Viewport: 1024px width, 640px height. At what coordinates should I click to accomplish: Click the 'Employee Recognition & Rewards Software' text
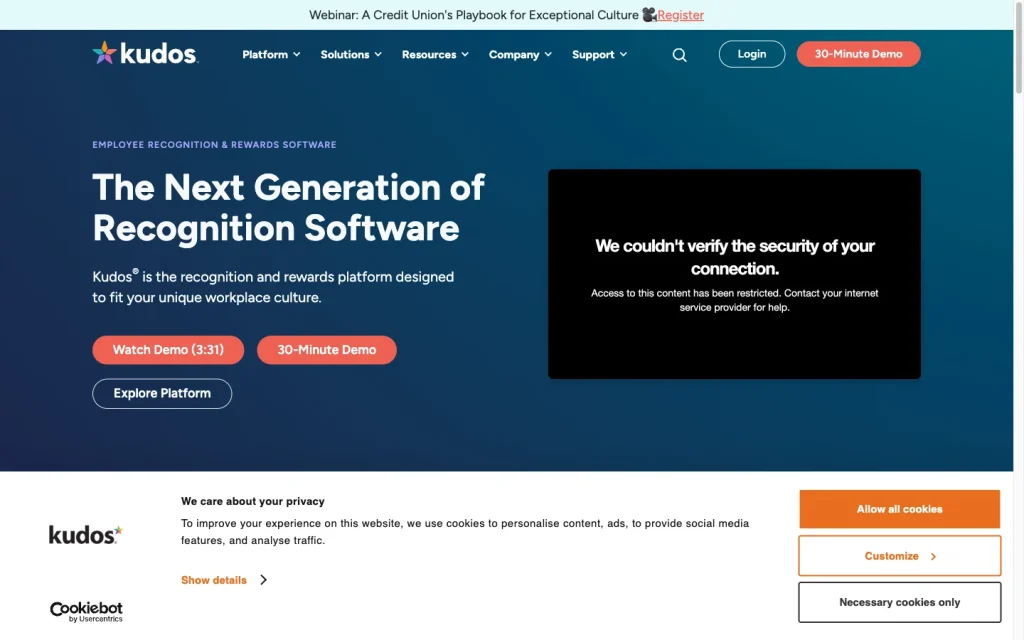tap(214, 145)
